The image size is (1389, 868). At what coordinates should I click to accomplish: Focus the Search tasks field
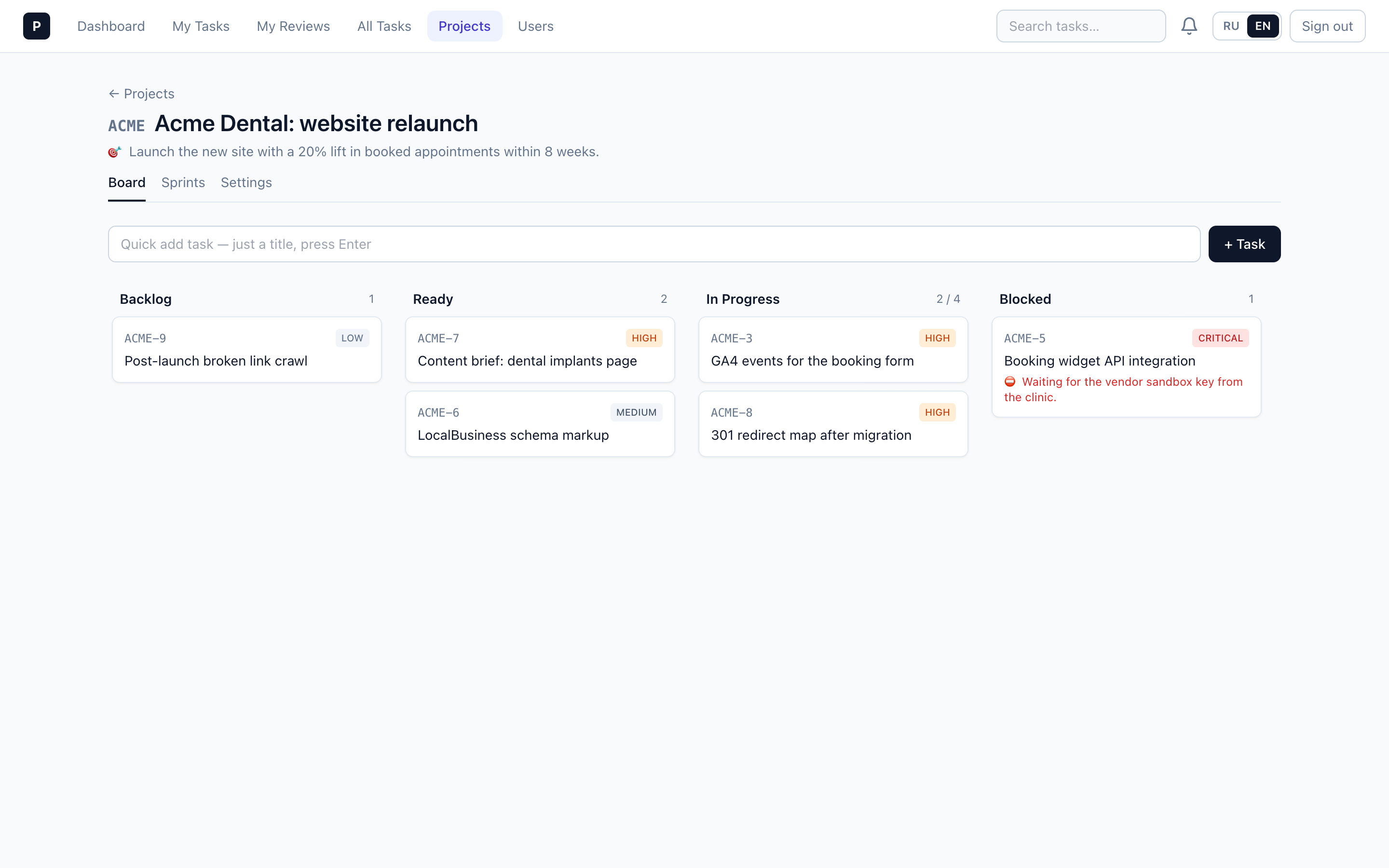(x=1080, y=26)
